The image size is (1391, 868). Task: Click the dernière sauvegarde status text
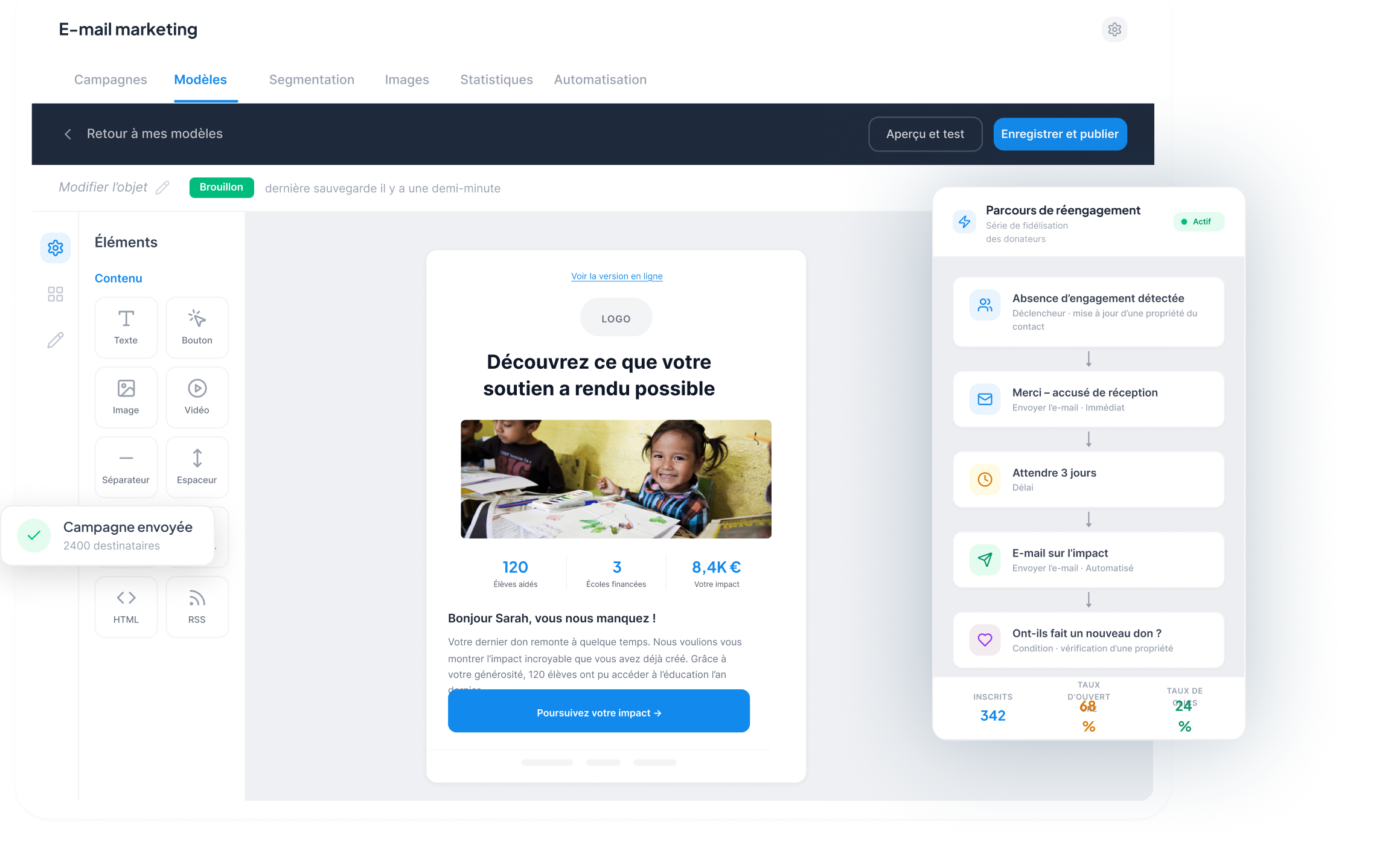pyautogui.click(x=383, y=188)
